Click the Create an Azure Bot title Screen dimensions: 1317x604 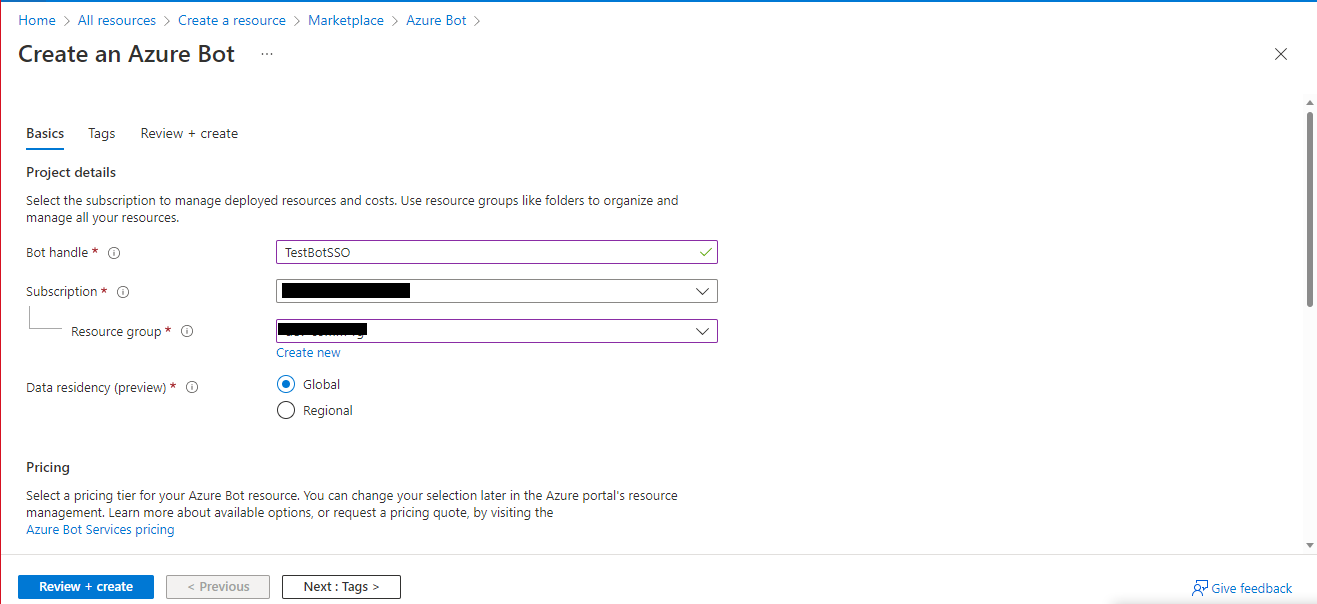pos(126,54)
